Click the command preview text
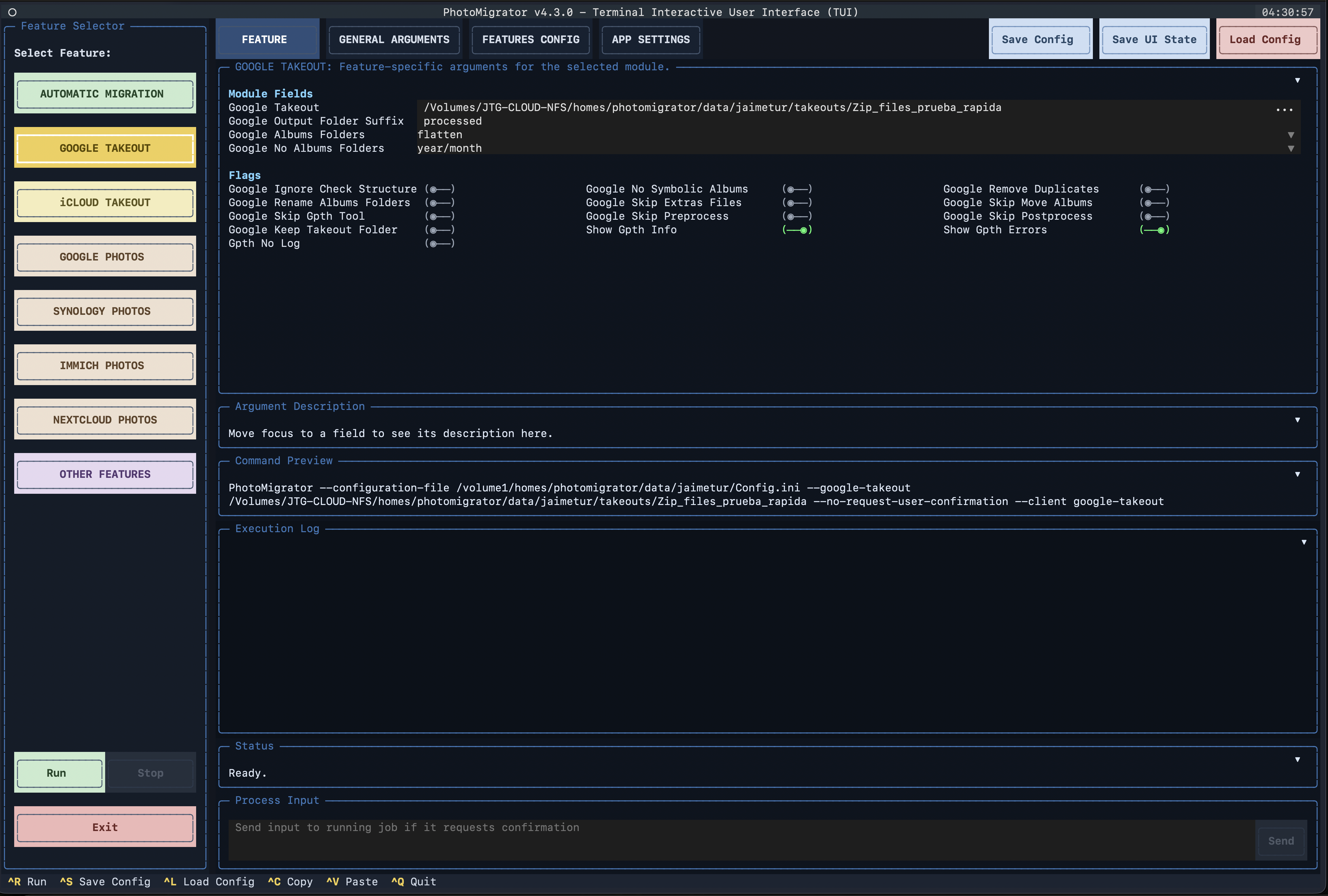 [x=696, y=495]
